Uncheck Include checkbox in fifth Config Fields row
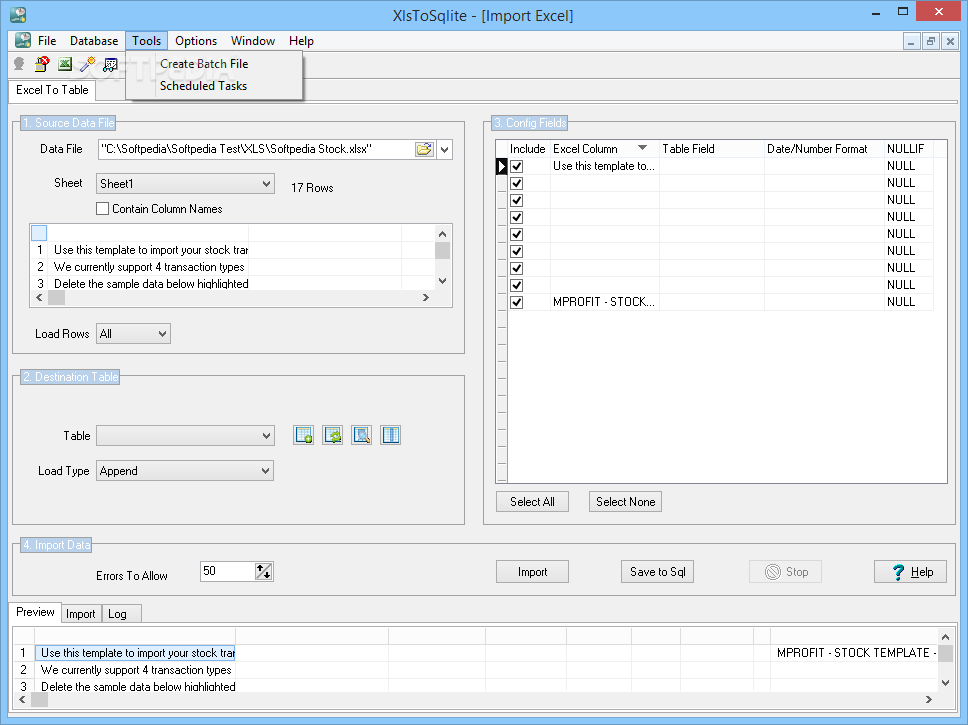968x725 pixels. pyautogui.click(x=517, y=234)
